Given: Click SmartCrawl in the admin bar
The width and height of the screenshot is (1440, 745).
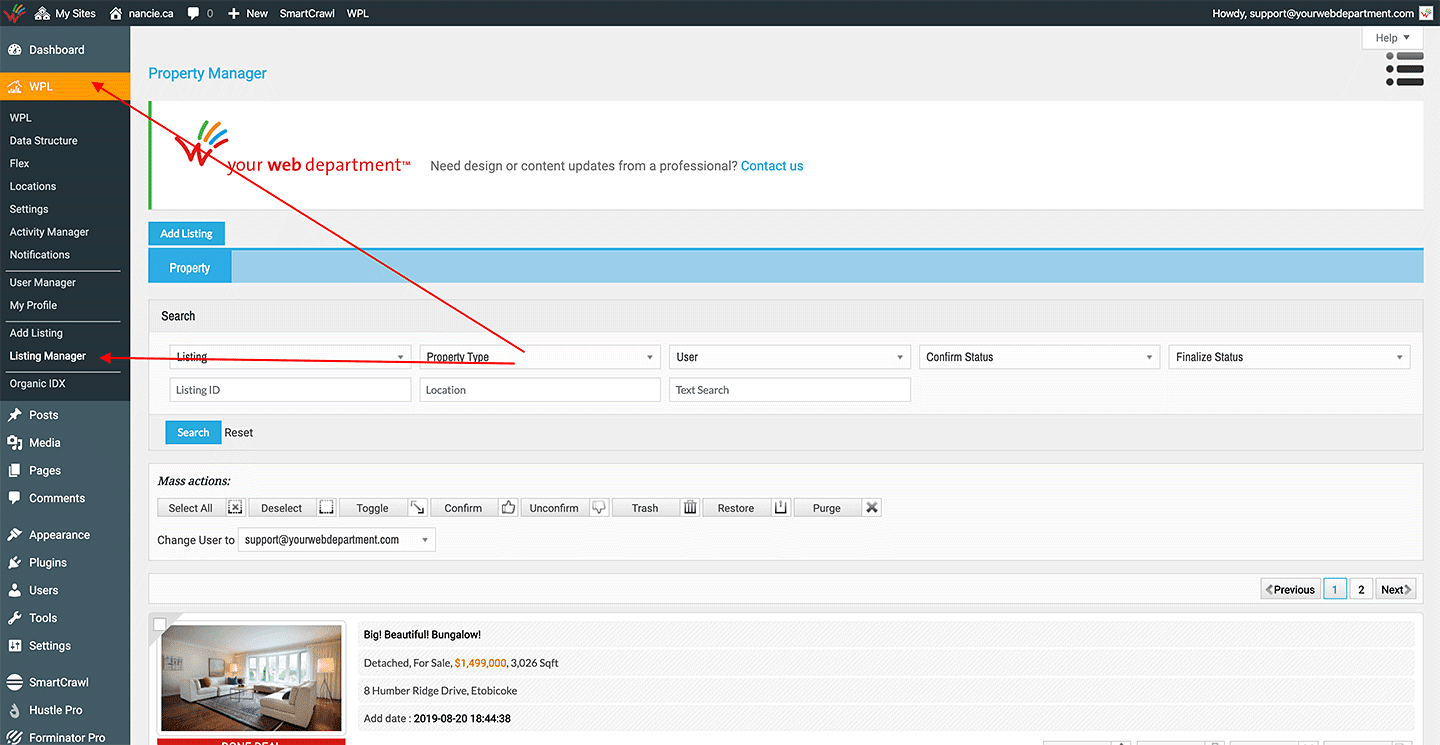Looking at the screenshot, I should pyautogui.click(x=307, y=13).
